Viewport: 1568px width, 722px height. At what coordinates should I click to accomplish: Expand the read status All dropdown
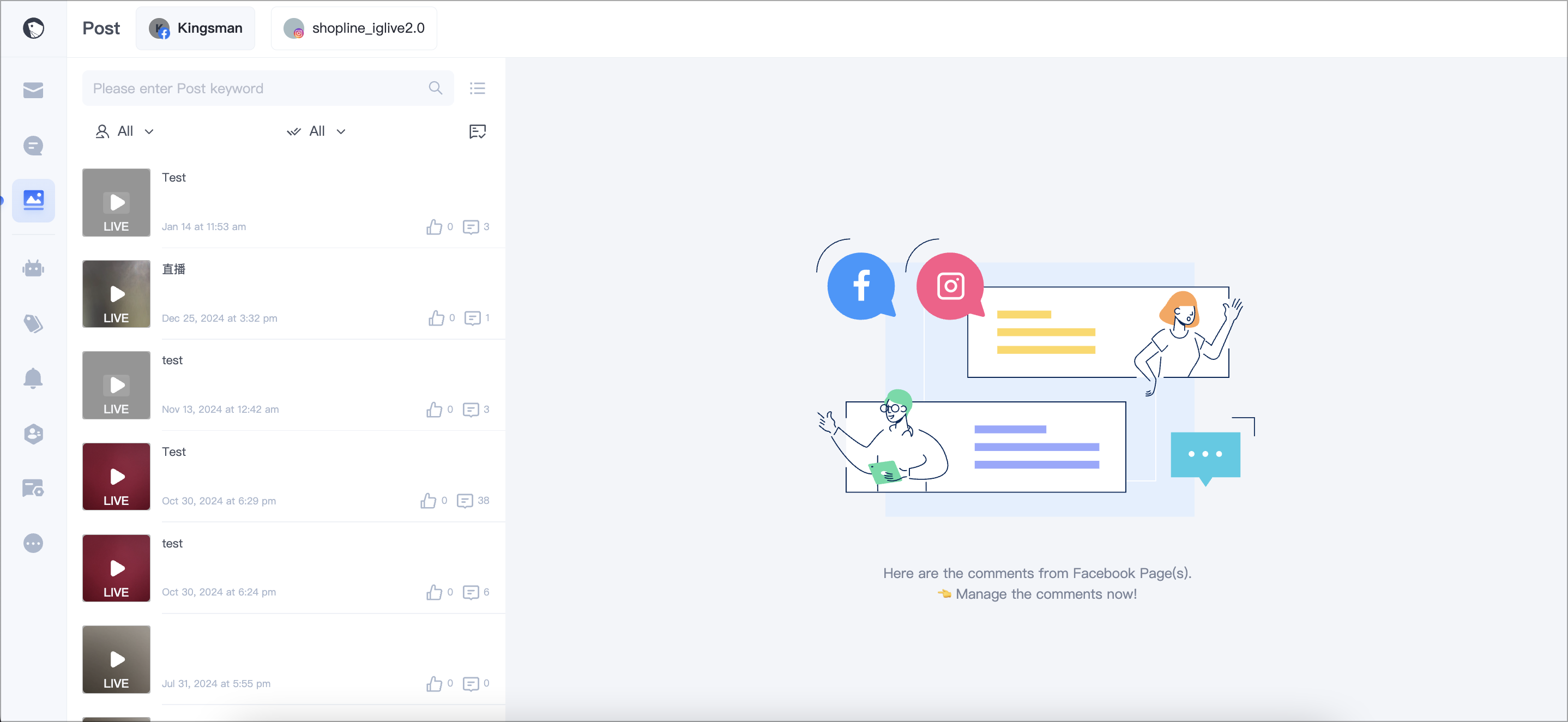click(x=317, y=131)
